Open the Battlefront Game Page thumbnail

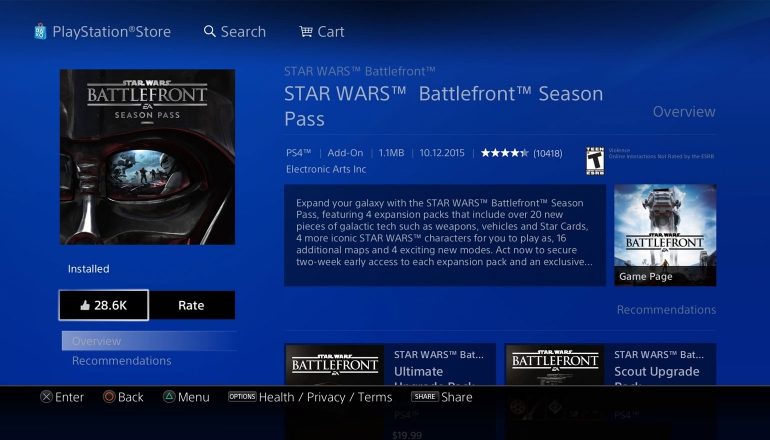[664, 235]
